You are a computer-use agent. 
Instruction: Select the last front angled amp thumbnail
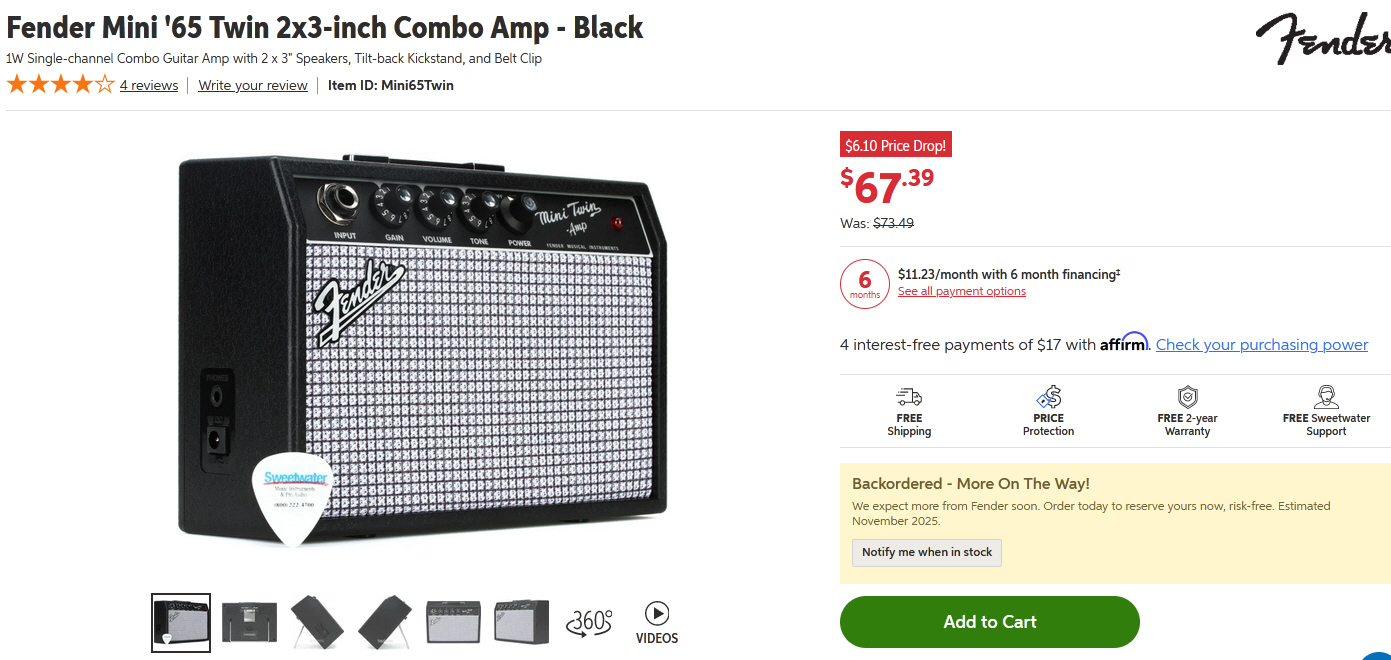click(x=521, y=622)
